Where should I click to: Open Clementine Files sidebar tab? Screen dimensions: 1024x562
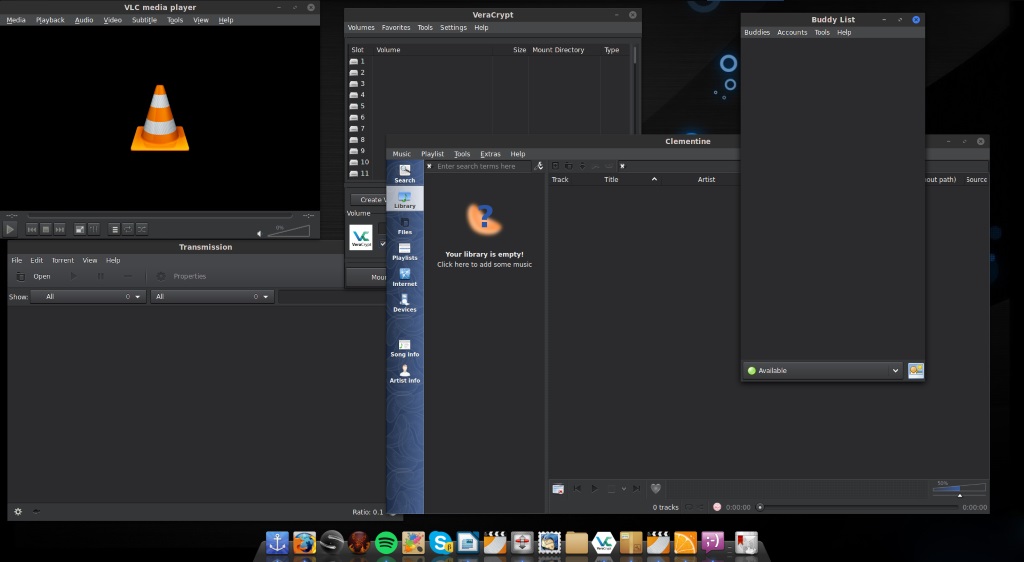404,225
